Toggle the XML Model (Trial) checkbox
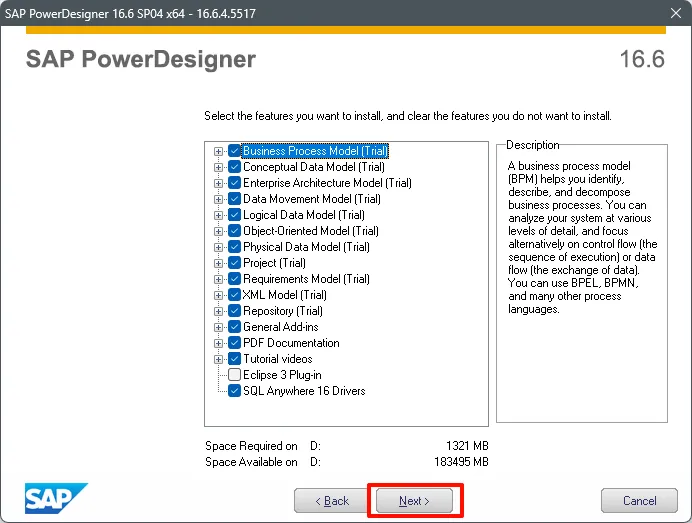This screenshot has height=523, width=692. point(234,295)
